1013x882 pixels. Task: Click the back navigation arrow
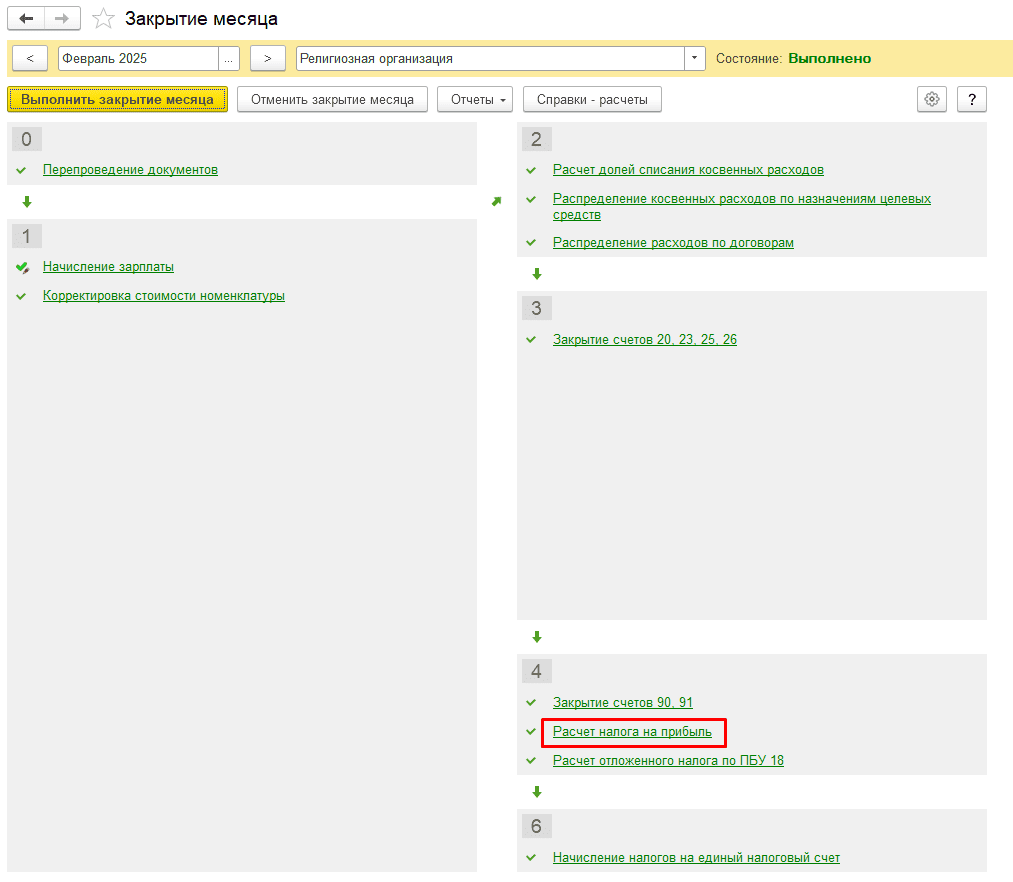(26, 18)
